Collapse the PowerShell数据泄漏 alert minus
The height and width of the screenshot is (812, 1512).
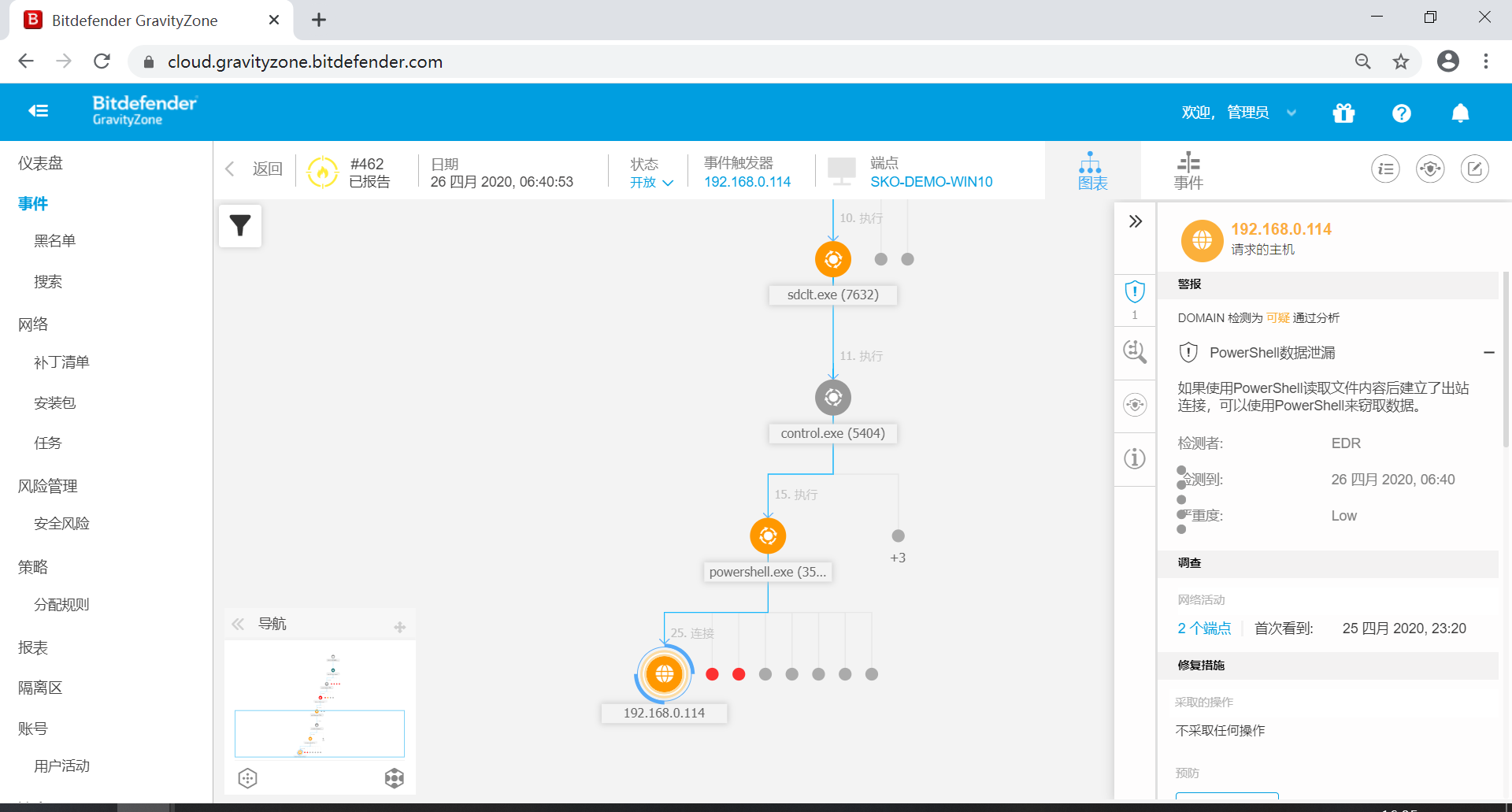point(1488,353)
